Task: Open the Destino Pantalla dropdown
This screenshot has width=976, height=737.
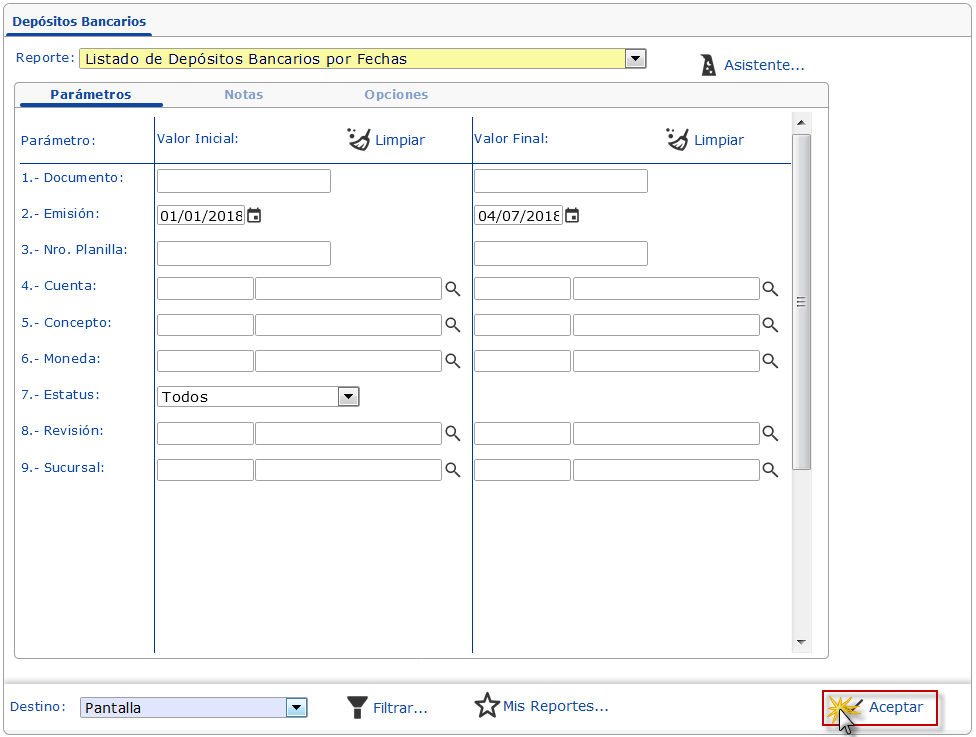Action: tap(296, 707)
